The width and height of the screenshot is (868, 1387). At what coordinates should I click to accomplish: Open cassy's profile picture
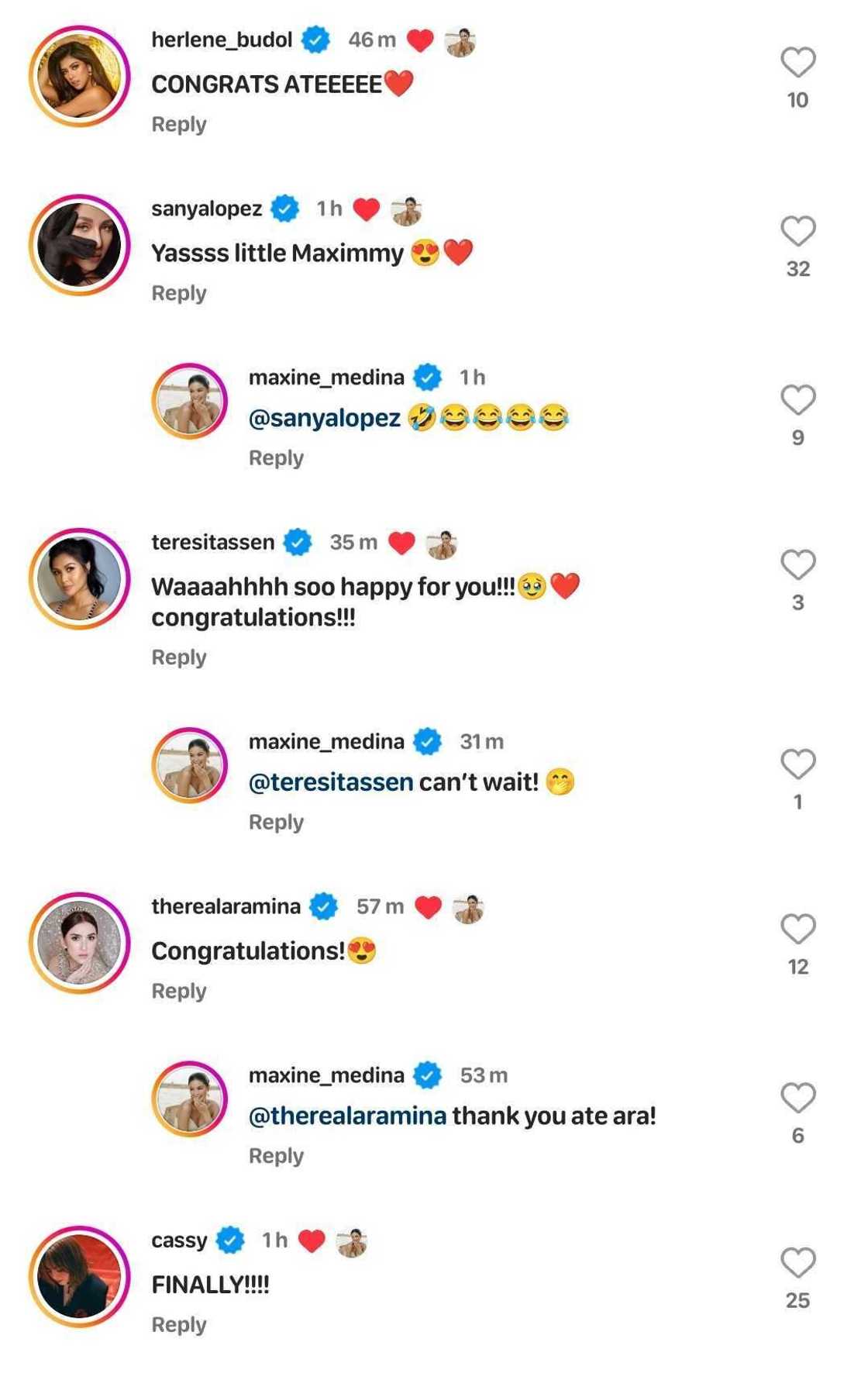(80, 1276)
